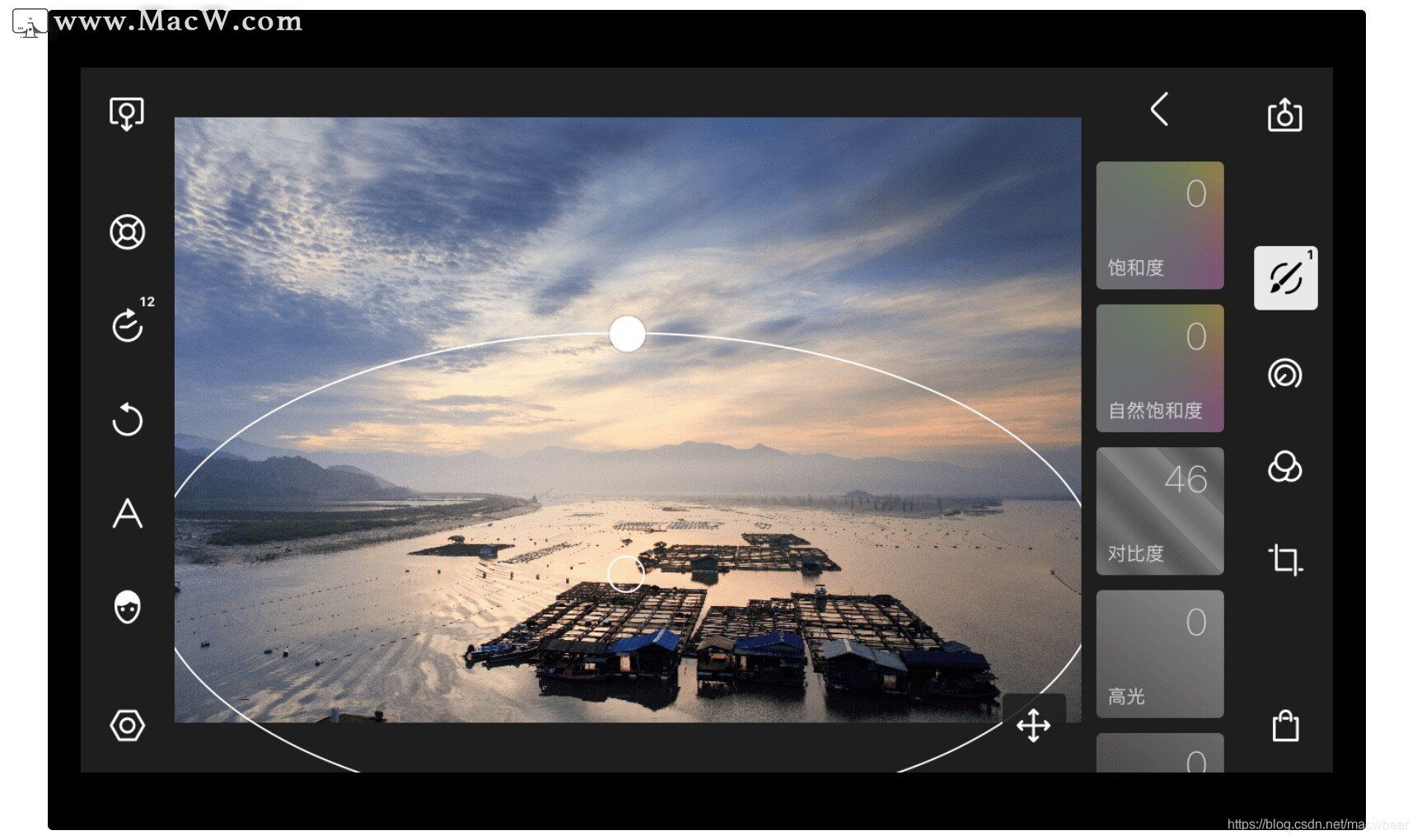Click the white handle on ellipse top
1417x840 pixels.
tap(627, 334)
